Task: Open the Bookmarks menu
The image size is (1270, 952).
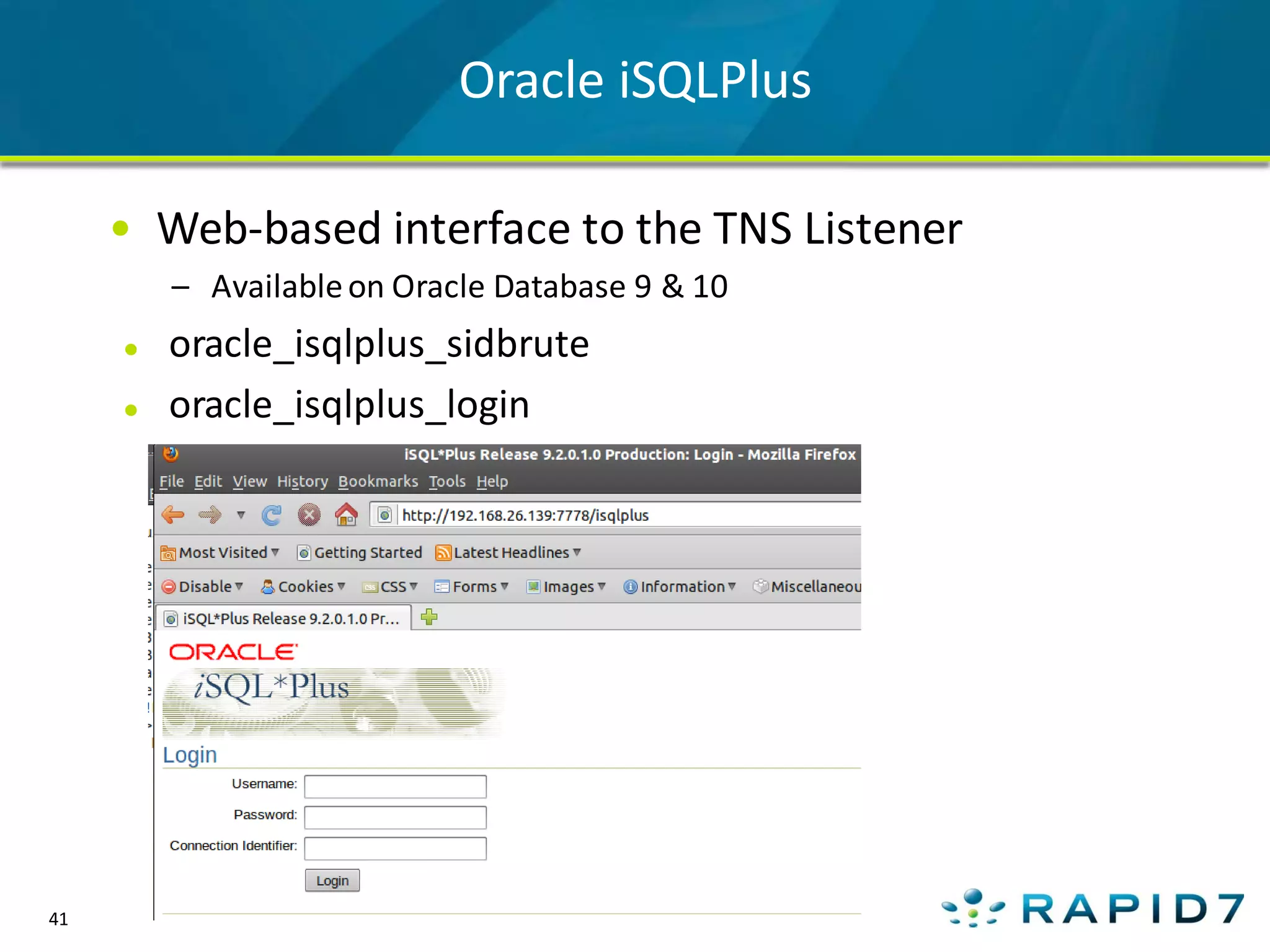Action: coord(378,482)
